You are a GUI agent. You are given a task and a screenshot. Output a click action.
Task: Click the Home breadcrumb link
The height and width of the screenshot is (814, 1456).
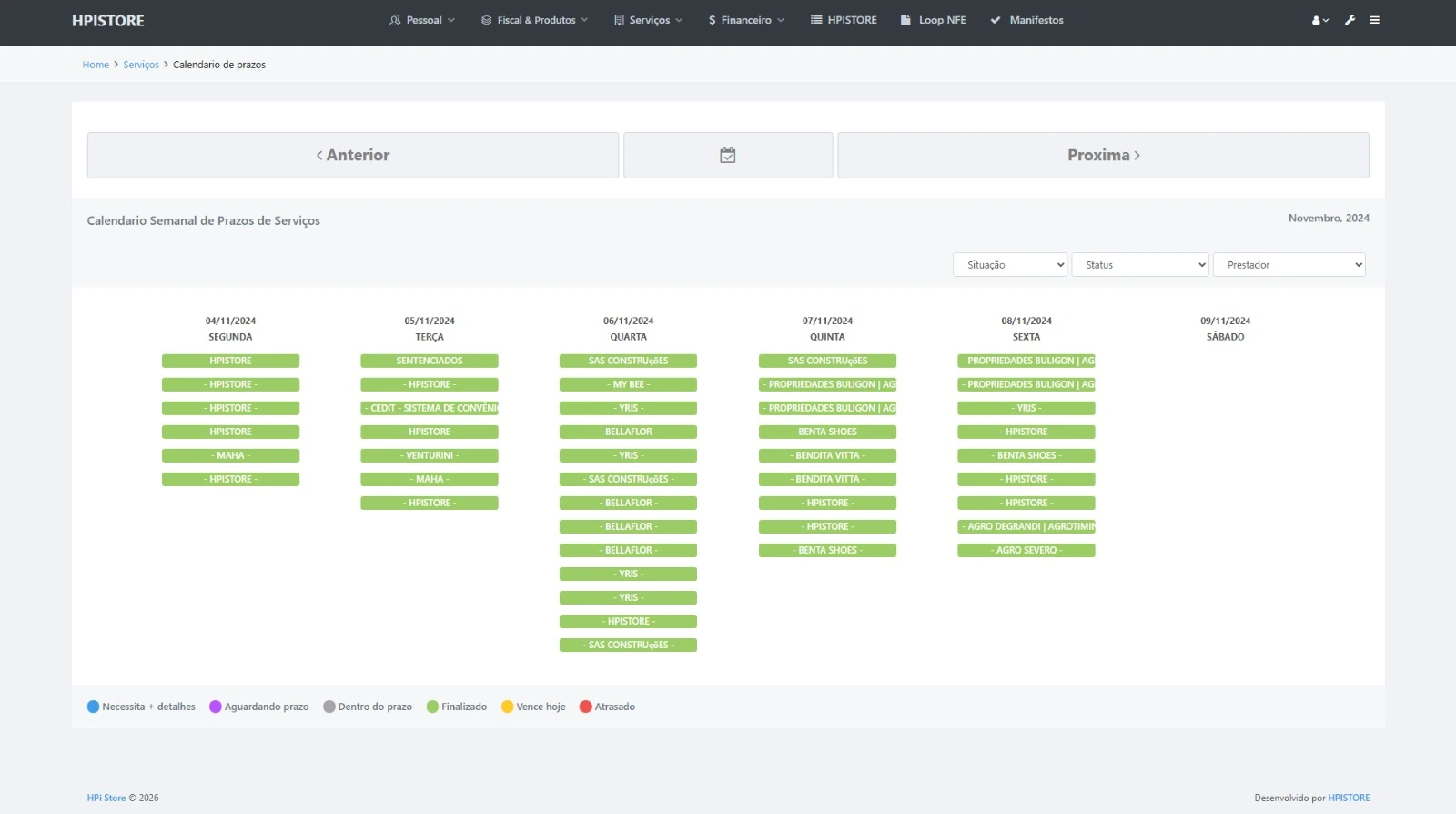click(x=96, y=65)
